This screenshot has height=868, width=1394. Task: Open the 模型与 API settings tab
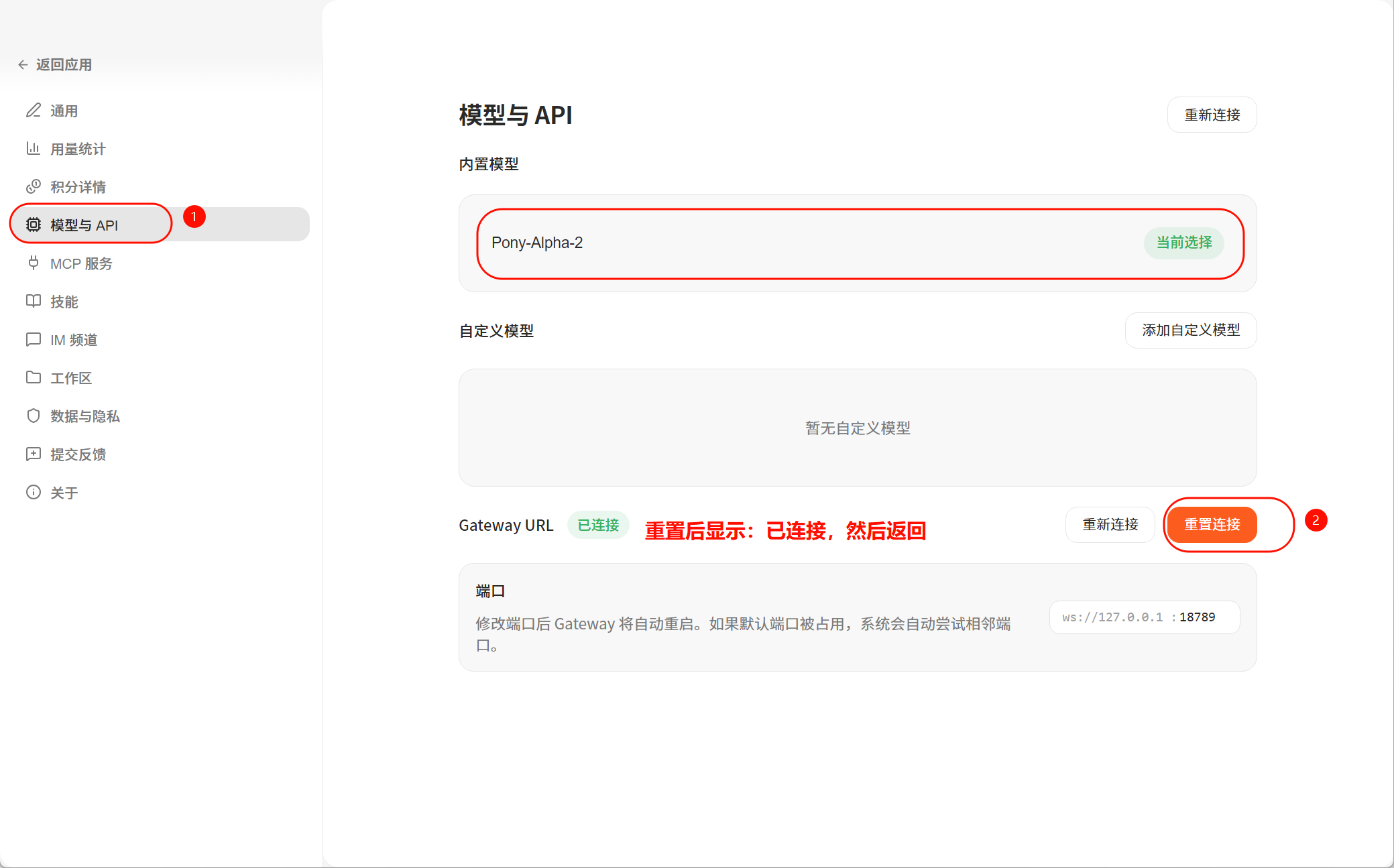[x=84, y=225]
